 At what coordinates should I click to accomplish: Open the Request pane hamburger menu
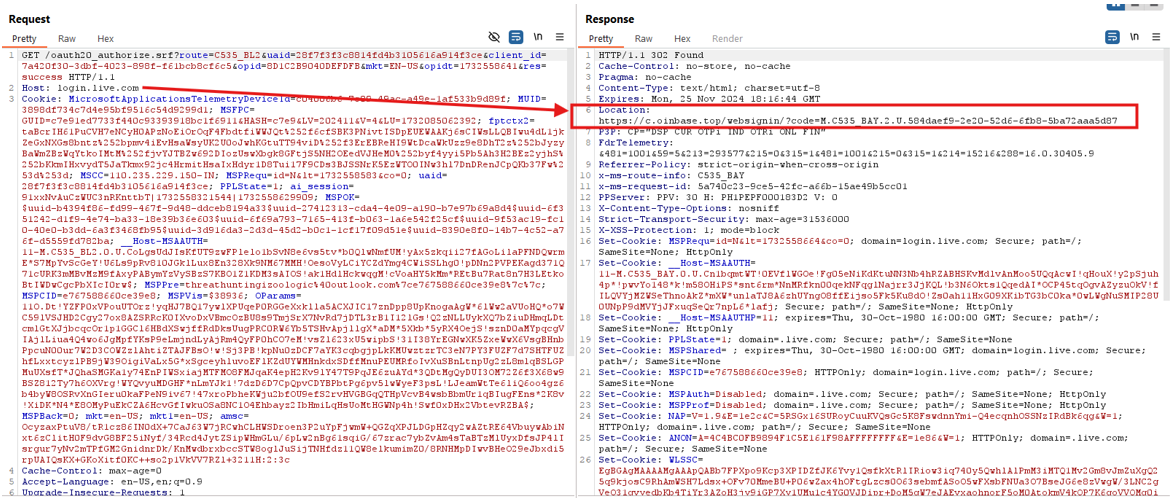click(561, 38)
